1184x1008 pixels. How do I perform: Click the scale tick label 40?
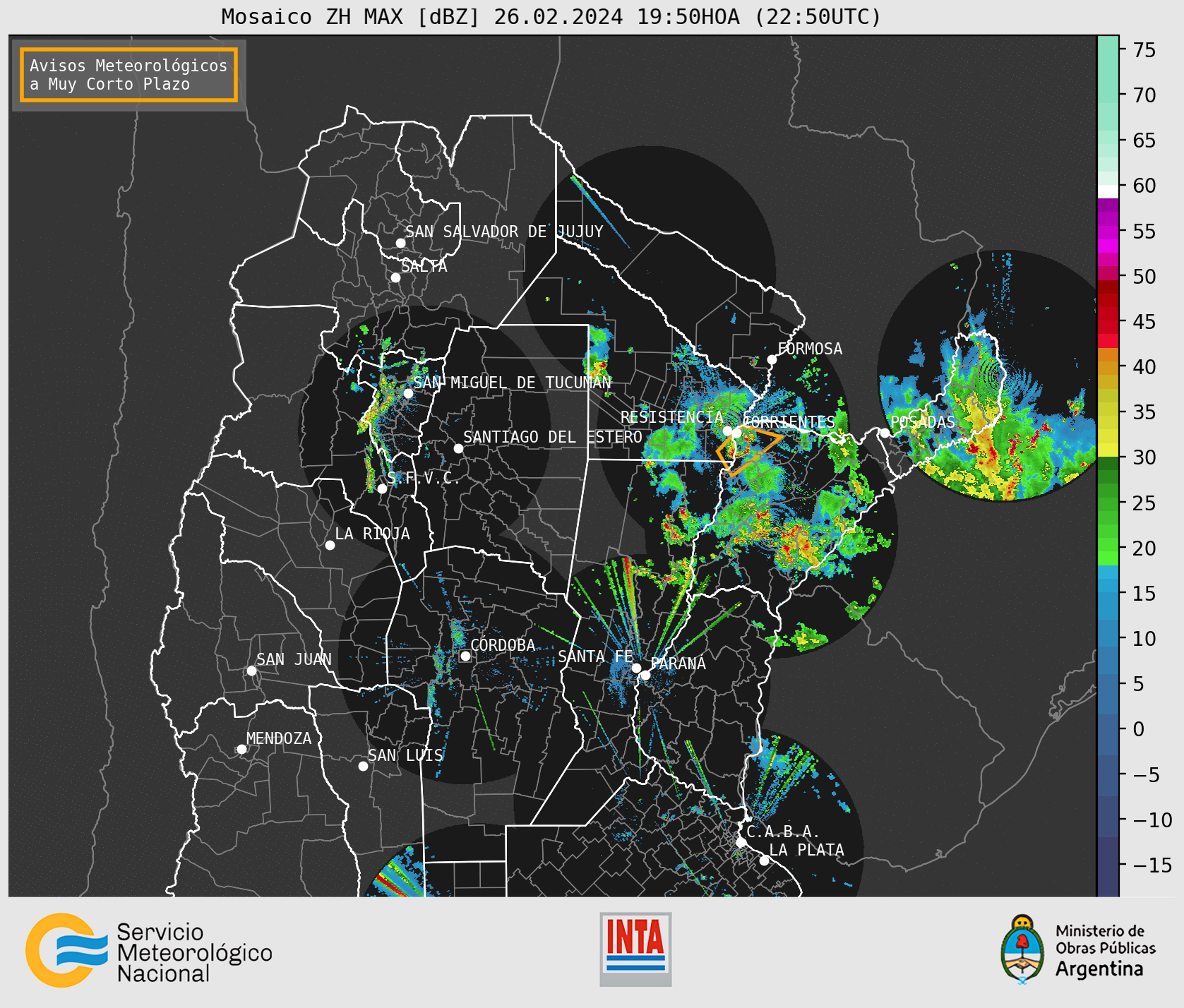point(1144,367)
